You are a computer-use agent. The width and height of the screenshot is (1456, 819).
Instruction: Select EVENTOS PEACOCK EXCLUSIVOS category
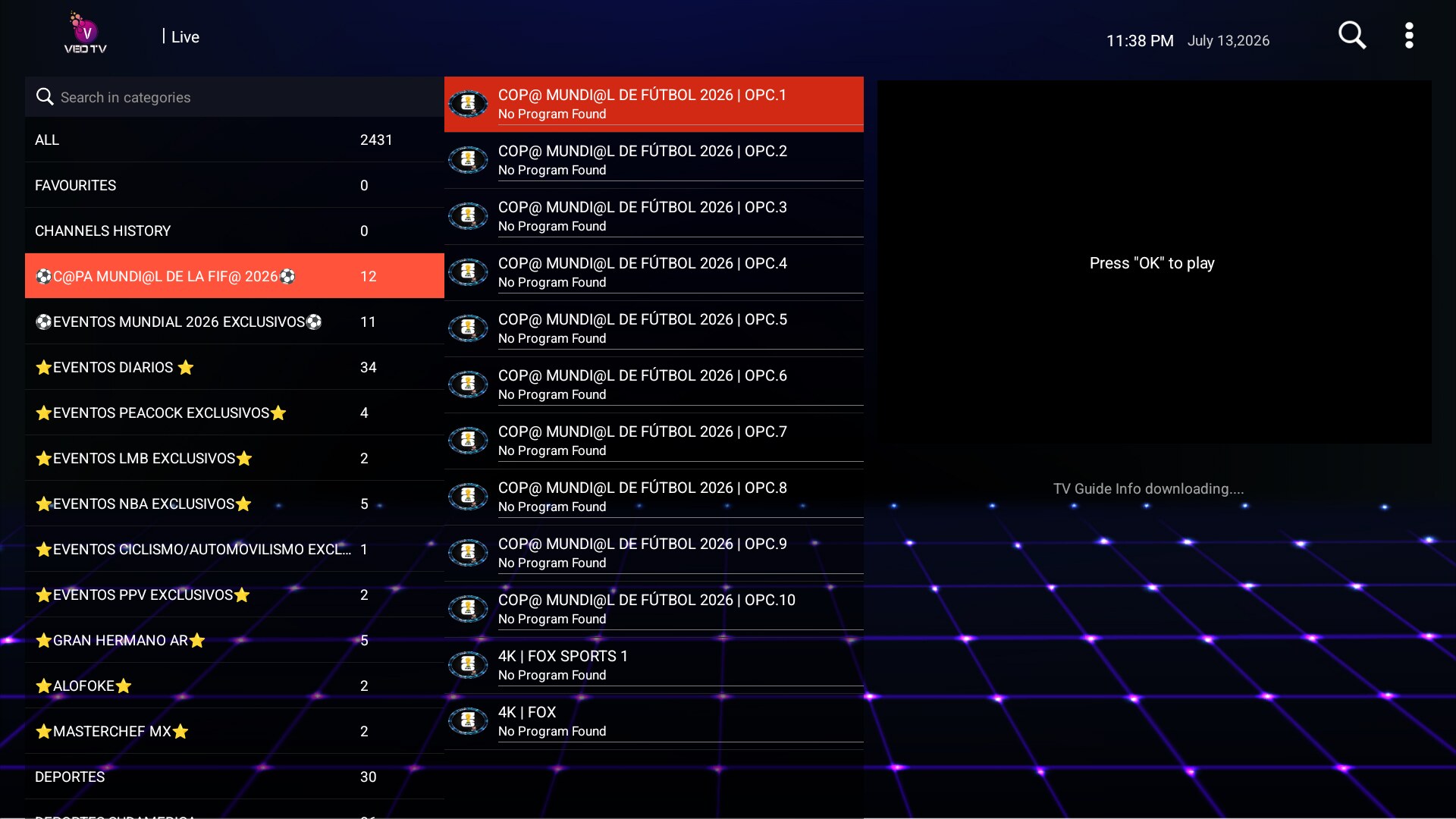pos(234,413)
